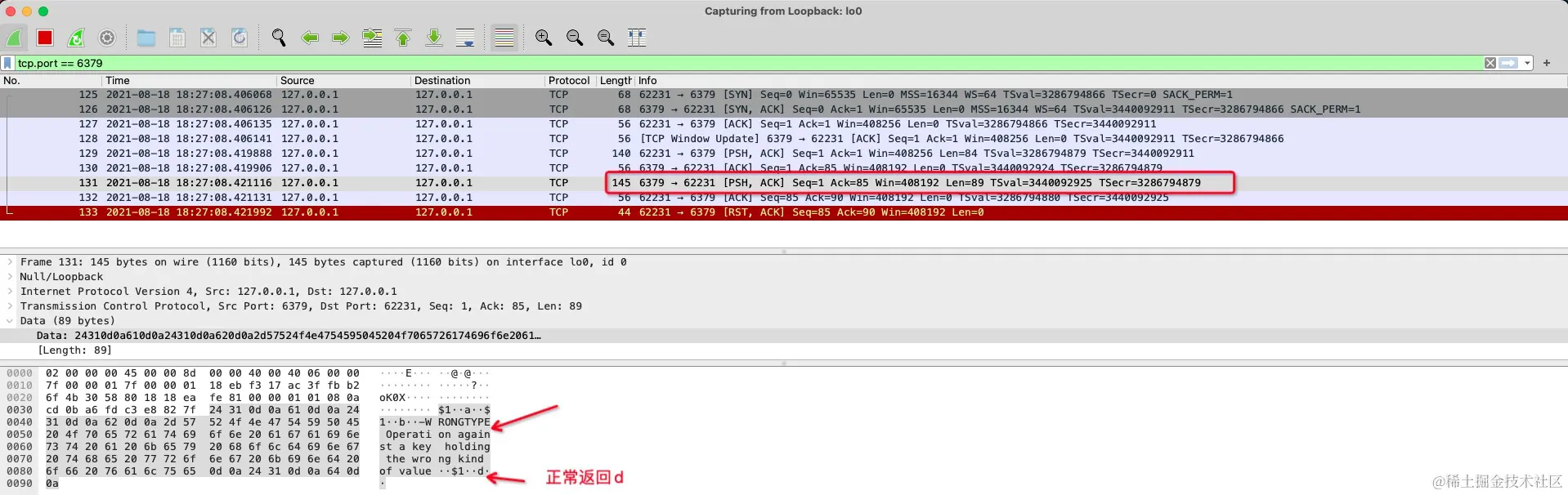Save the capture file
1568x495 pixels.
177,38
